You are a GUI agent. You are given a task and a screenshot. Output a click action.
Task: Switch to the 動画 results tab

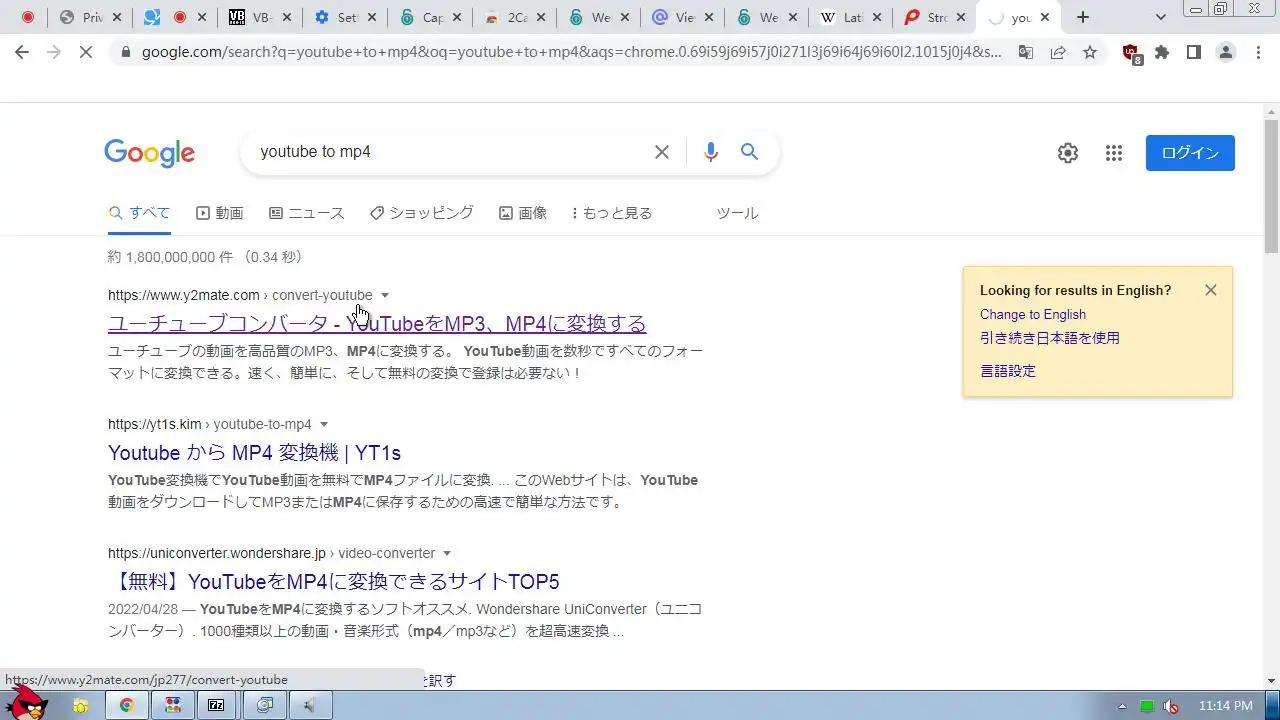click(x=220, y=213)
